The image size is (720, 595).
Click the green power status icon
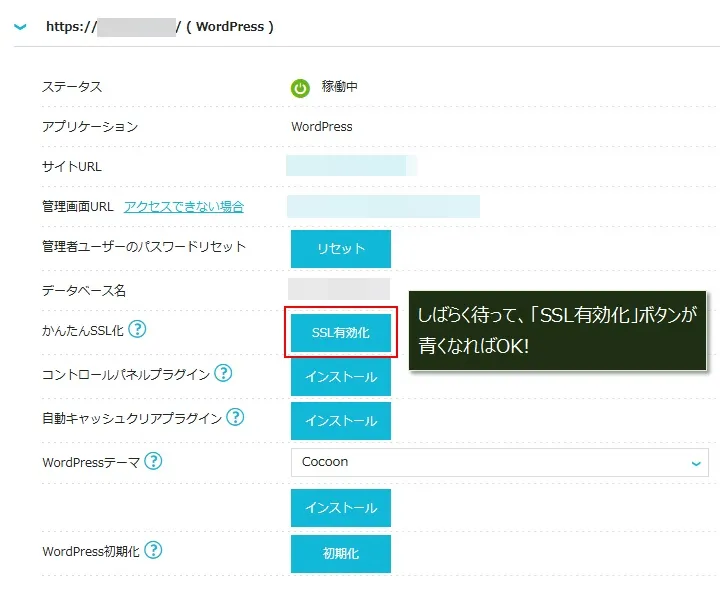(x=300, y=88)
